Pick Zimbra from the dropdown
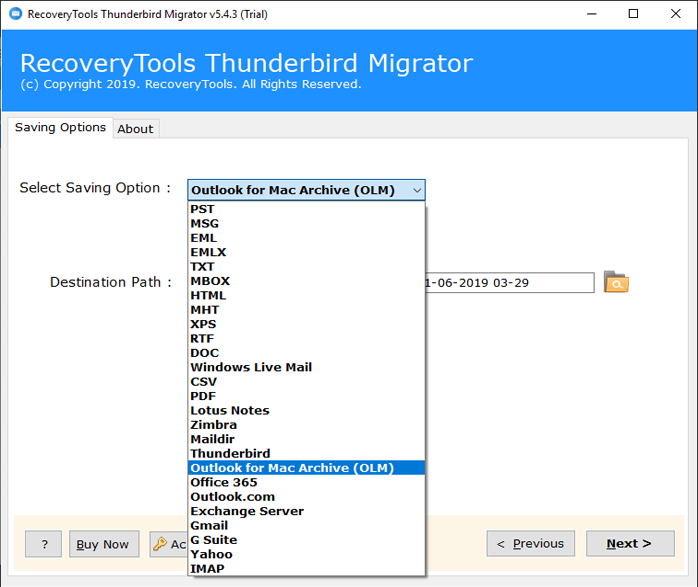This screenshot has height=587, width=698. pyautogui.click(x=306, y=425)
